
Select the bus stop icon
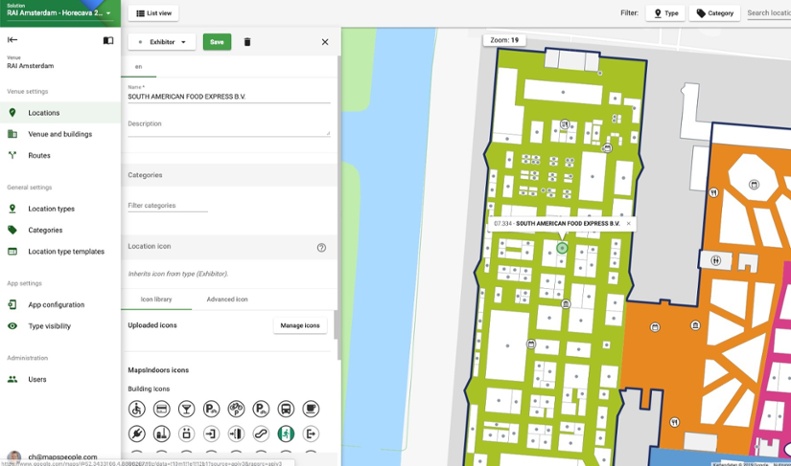click(x=286, y=409)
